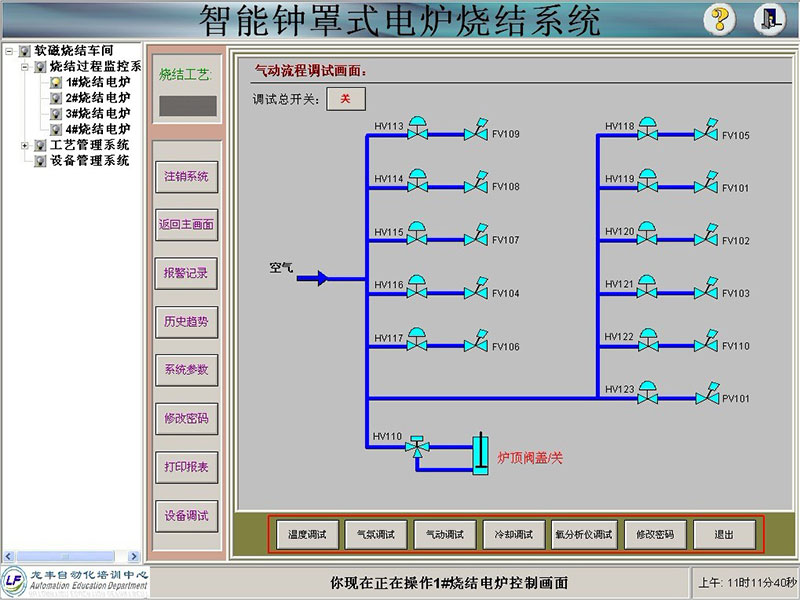Collapse the 软磁烧结车间 root tree node

pos(10,50)
